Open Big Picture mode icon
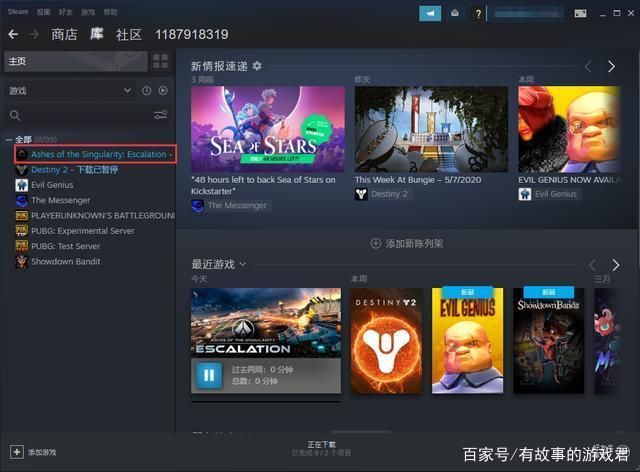Screen dimensions: 640x472 tap(580, 13)
